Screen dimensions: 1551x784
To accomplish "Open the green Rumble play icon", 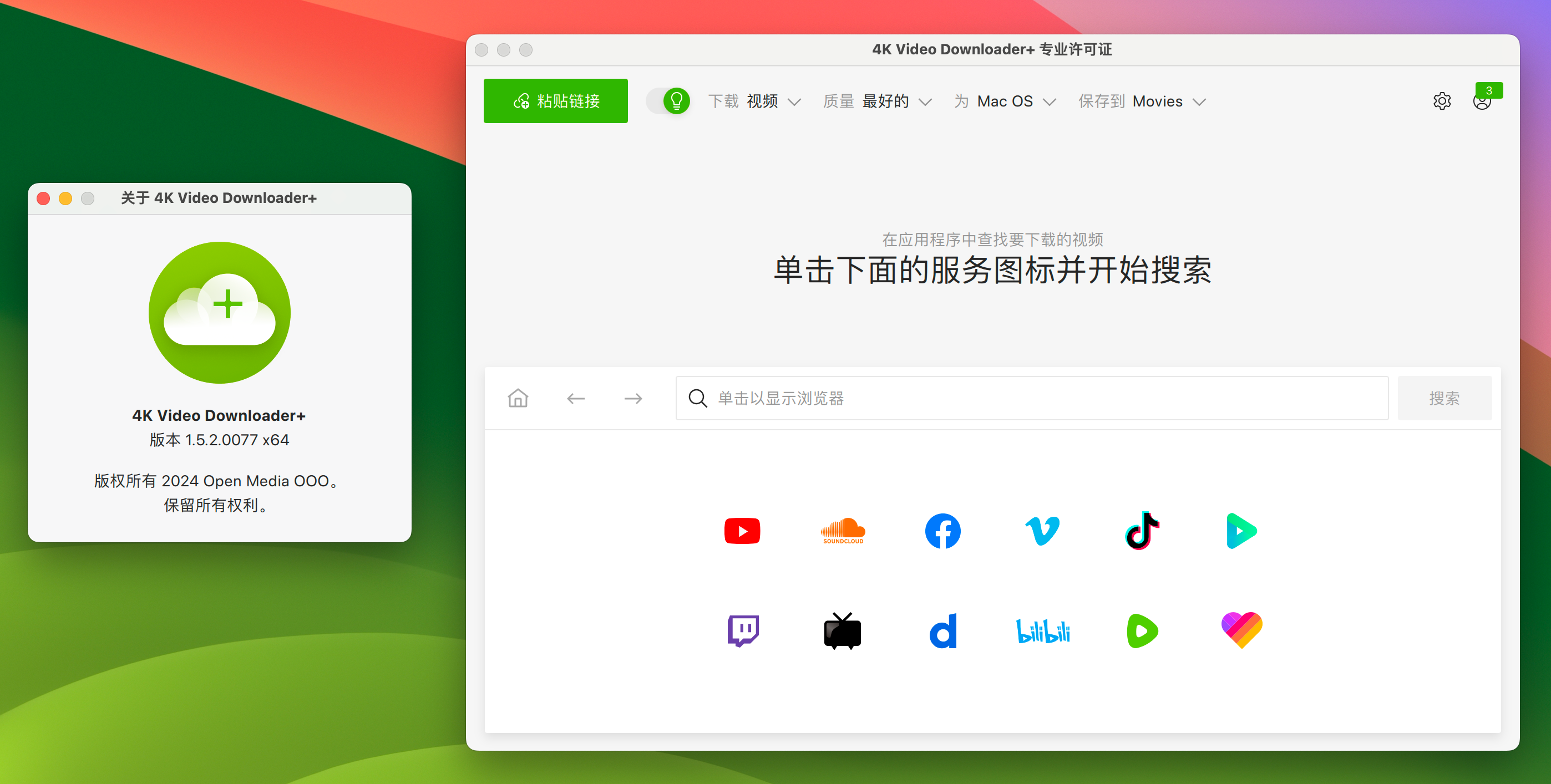I will pyautogui.click(x=1142, y=630).
